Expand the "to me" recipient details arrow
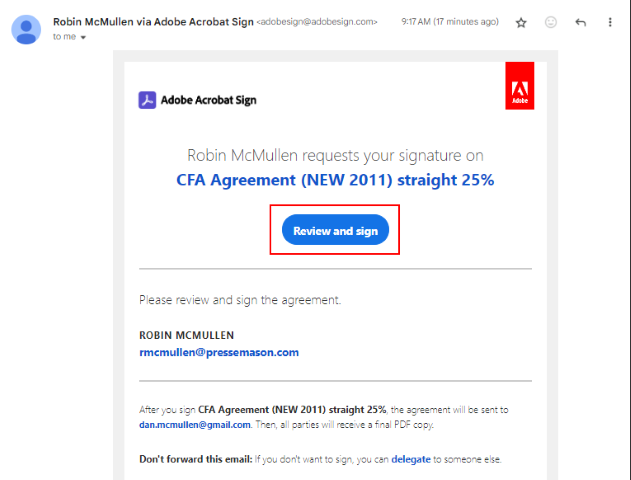The width and height of the screenshot is (631, 480). point(84,37)
